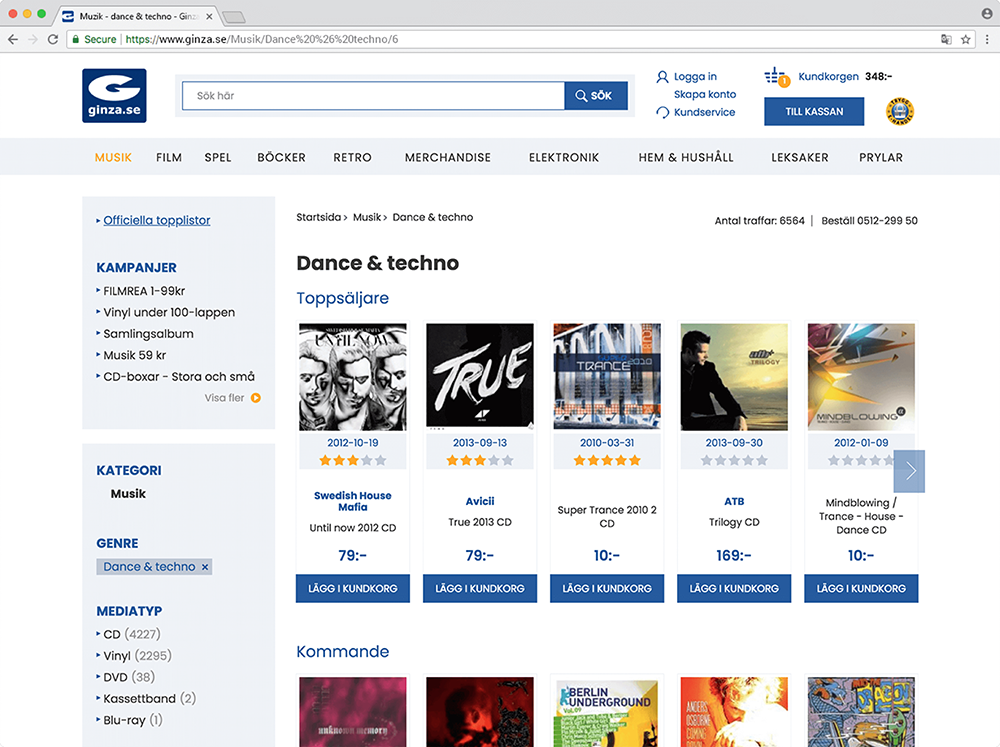Filter by CD media type
This screenshot has height=747, width=1000.
click(x=132, y=634)
